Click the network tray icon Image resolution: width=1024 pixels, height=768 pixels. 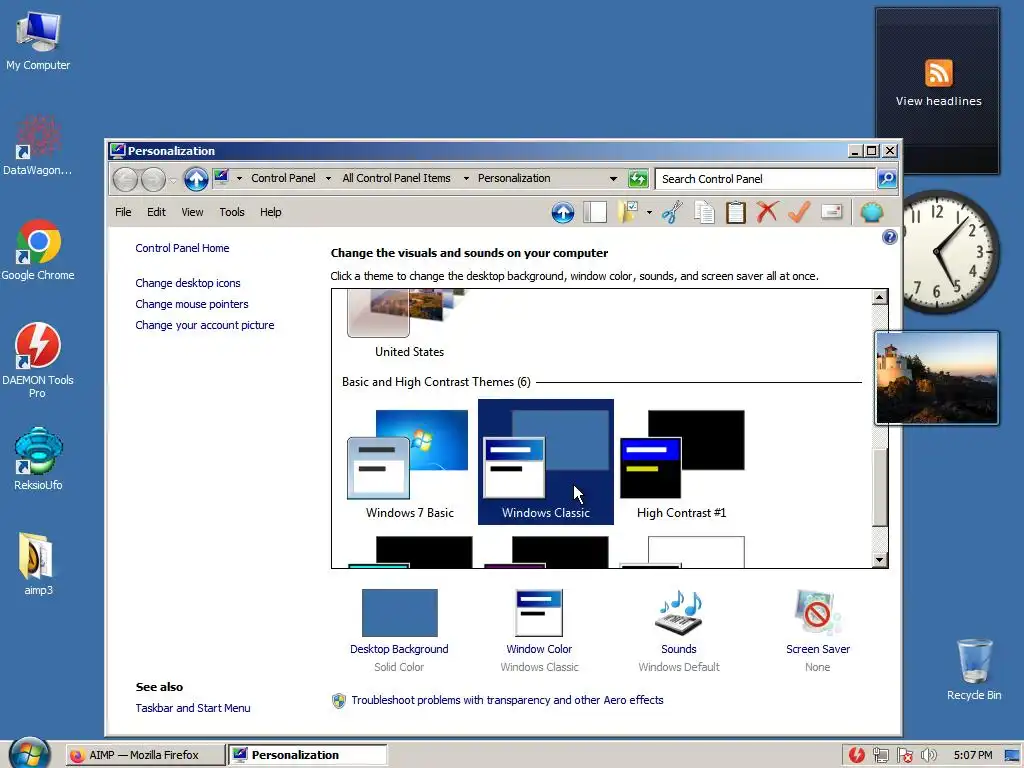click(880, 755)
